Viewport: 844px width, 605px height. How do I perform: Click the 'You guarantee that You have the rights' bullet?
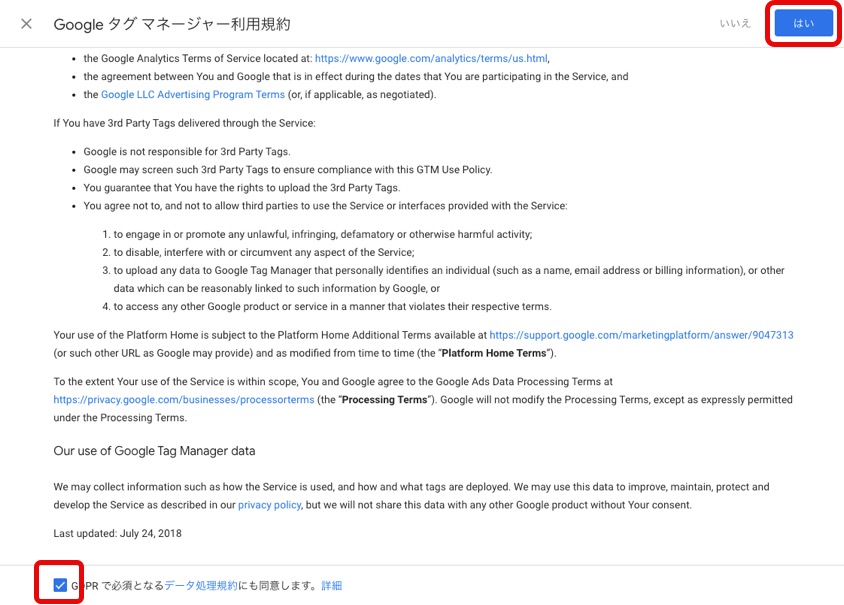[x=241, y=187]
